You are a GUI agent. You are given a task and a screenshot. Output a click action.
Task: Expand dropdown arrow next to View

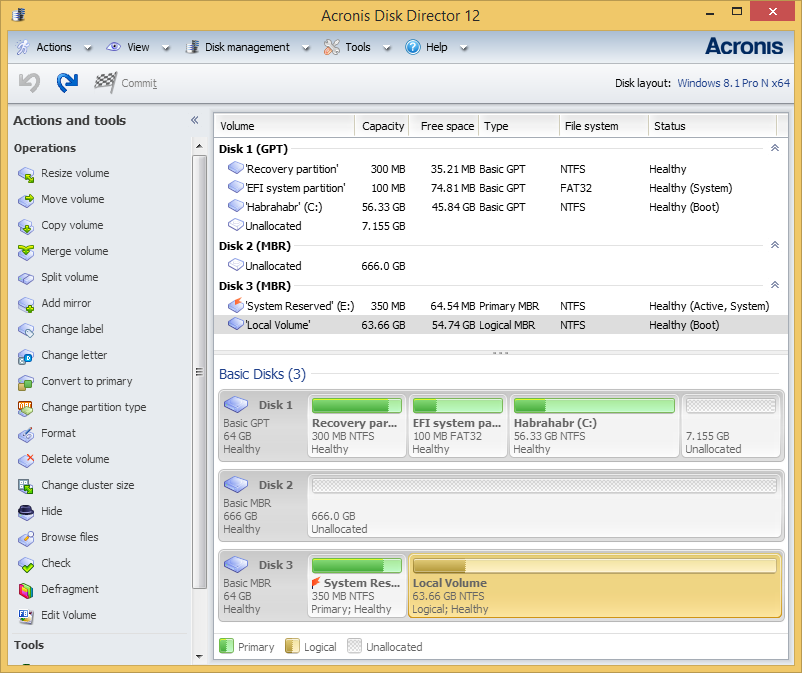tap(166, 48)
